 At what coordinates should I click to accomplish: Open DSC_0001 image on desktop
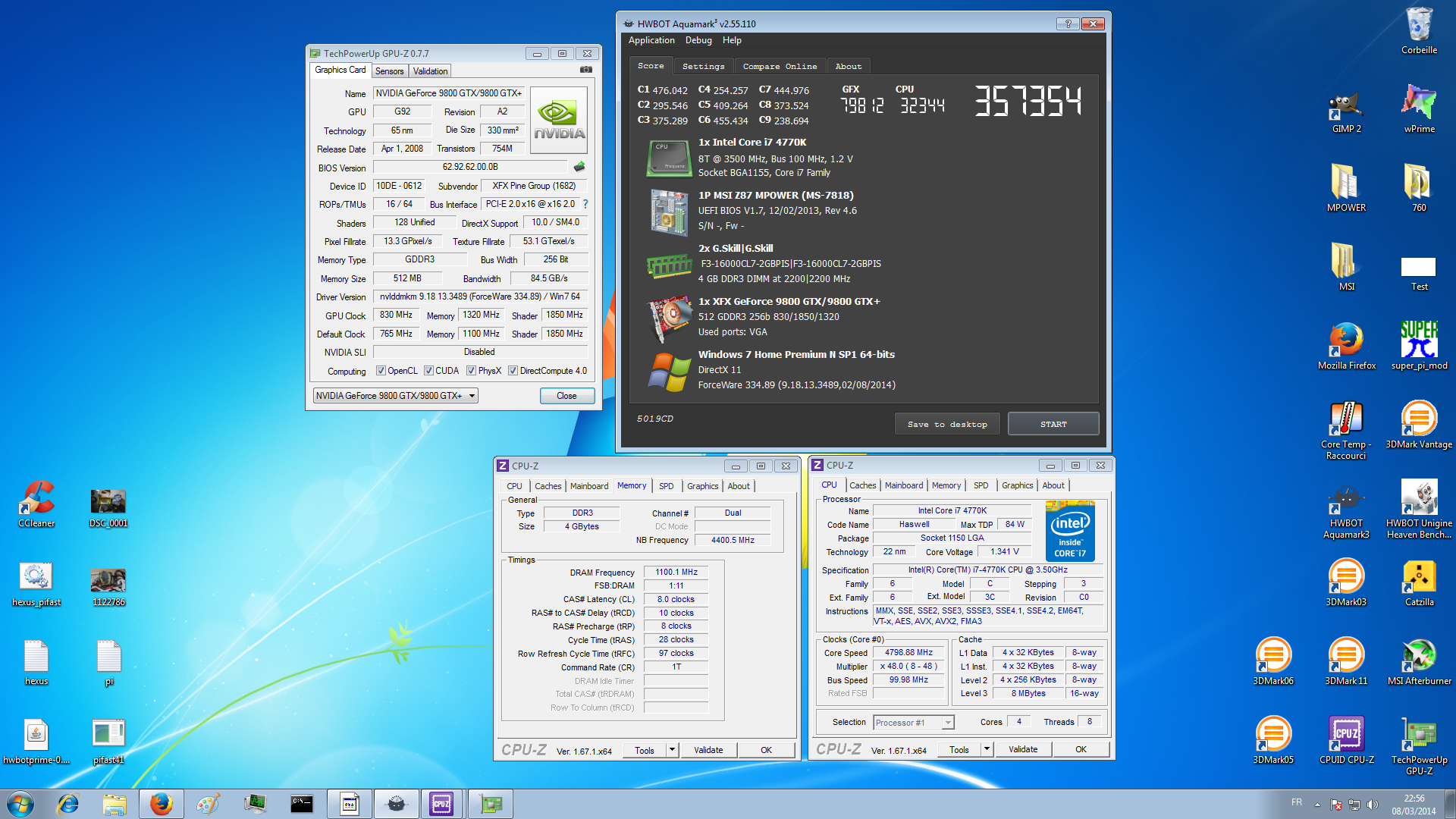tap(108, 507)
